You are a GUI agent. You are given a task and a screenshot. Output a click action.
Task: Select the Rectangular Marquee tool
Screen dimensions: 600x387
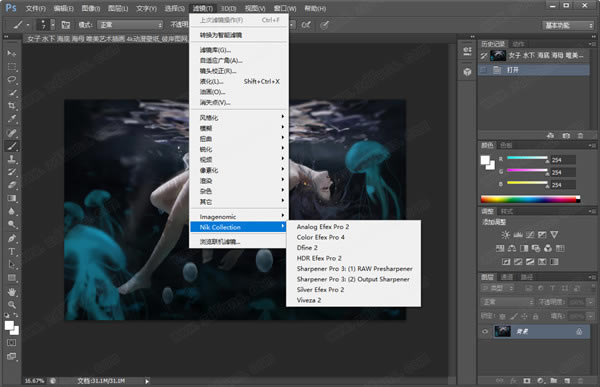[x=12, y=67]
